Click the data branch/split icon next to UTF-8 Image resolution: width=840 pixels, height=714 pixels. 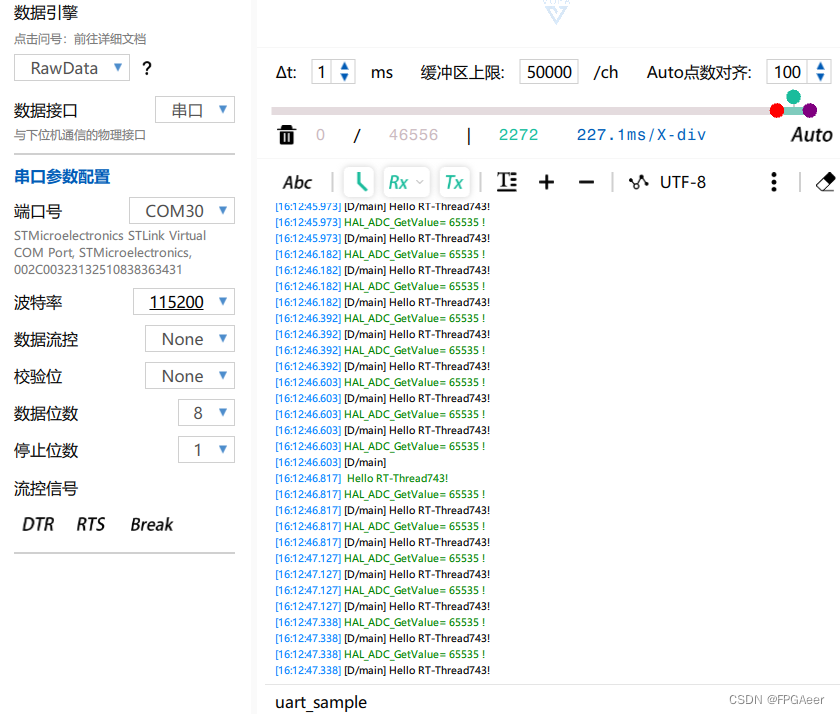[x=638, y=182]
